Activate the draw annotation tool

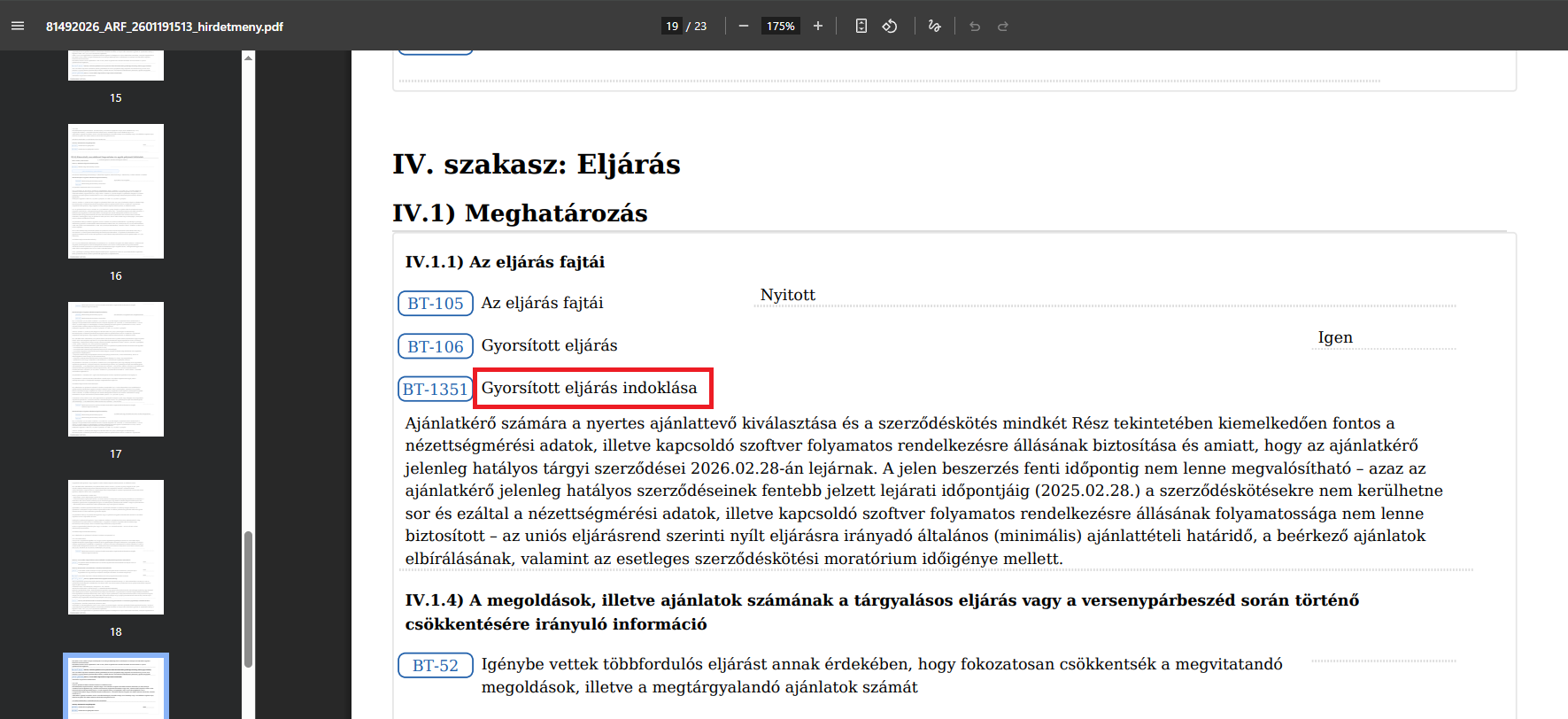[x=934, y=27]
